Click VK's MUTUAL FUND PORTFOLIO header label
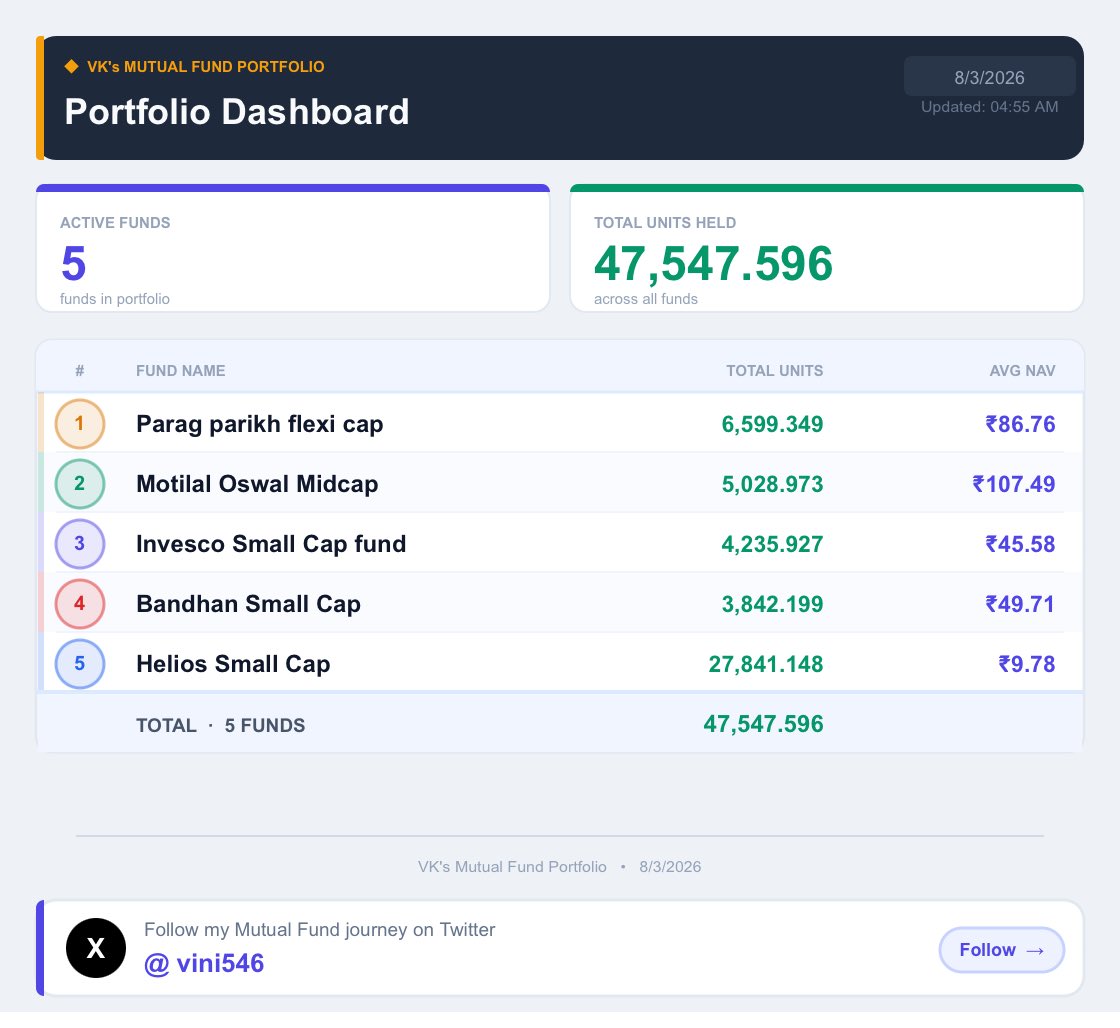Screen dimensions: 1120x1028 [206, 66]
